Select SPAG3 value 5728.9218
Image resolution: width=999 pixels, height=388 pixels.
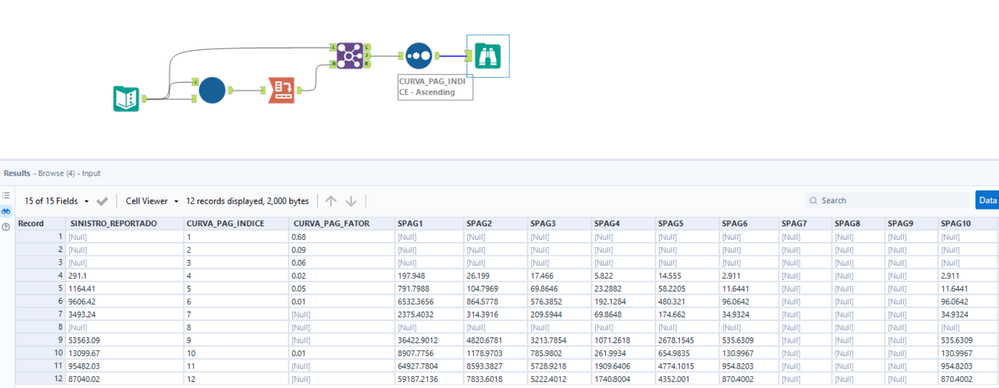point(560,366)
